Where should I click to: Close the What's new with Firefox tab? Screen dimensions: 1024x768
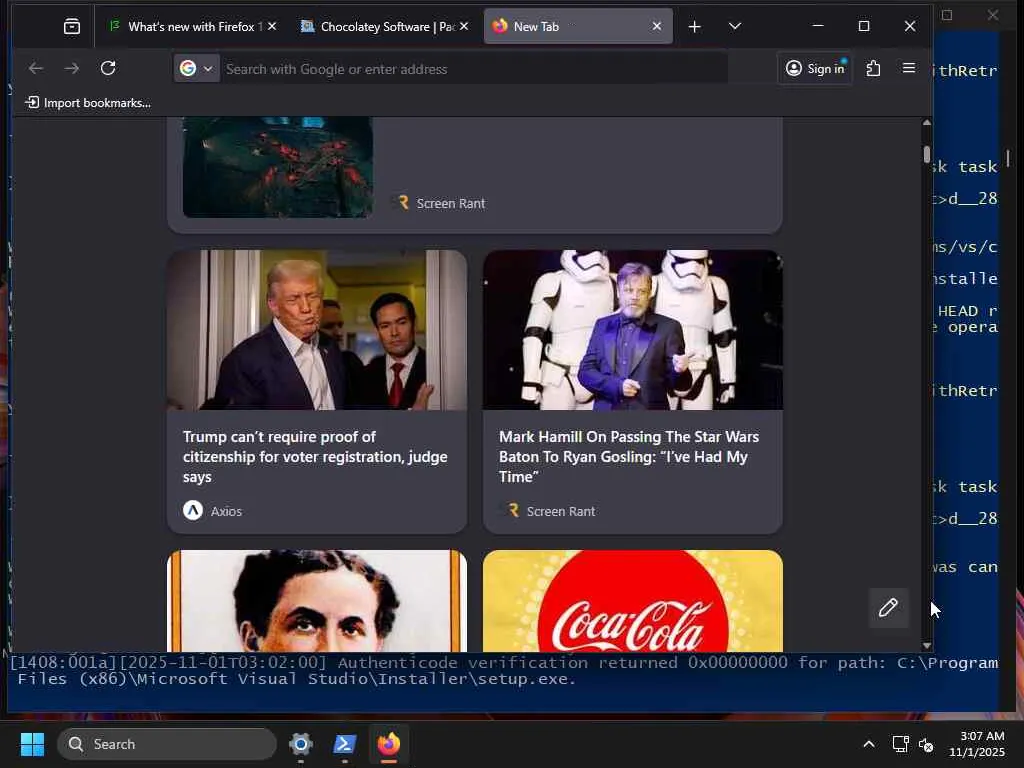point(272,26)
